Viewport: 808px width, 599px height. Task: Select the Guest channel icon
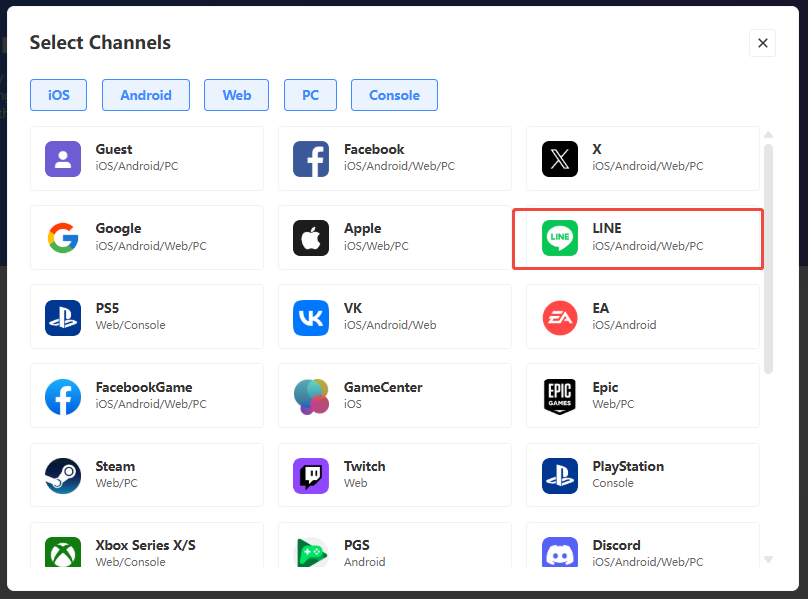pyautogui.click(x=63, y=159)
